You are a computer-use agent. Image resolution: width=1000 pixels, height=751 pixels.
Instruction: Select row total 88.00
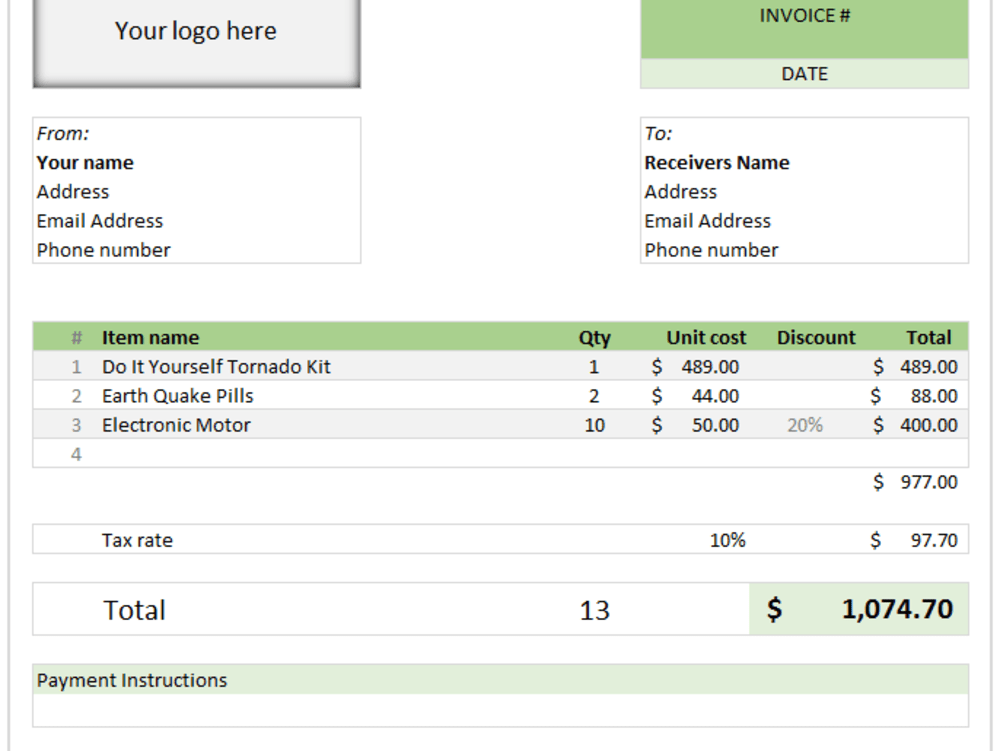pos(914,396)
